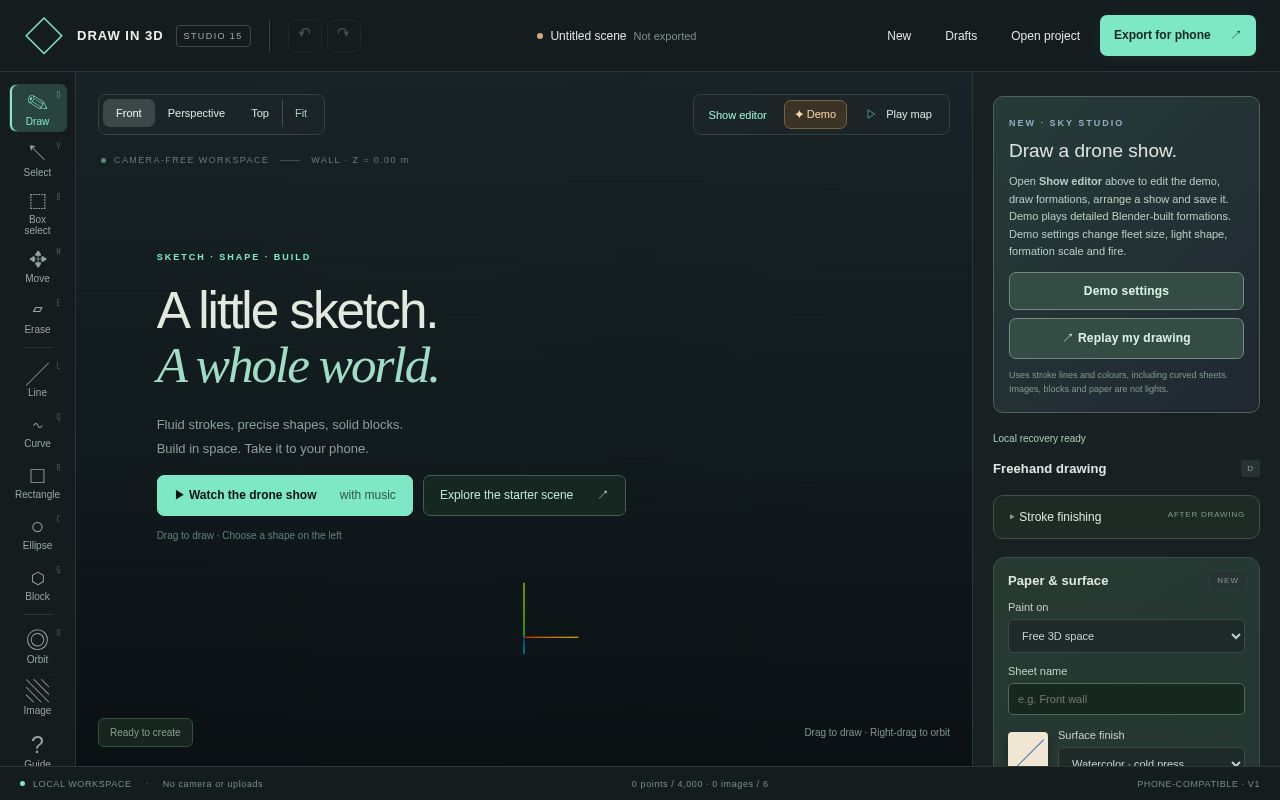The image size is (1280, 800).
Task: Explore the starter scene
Action: (524, 495)
